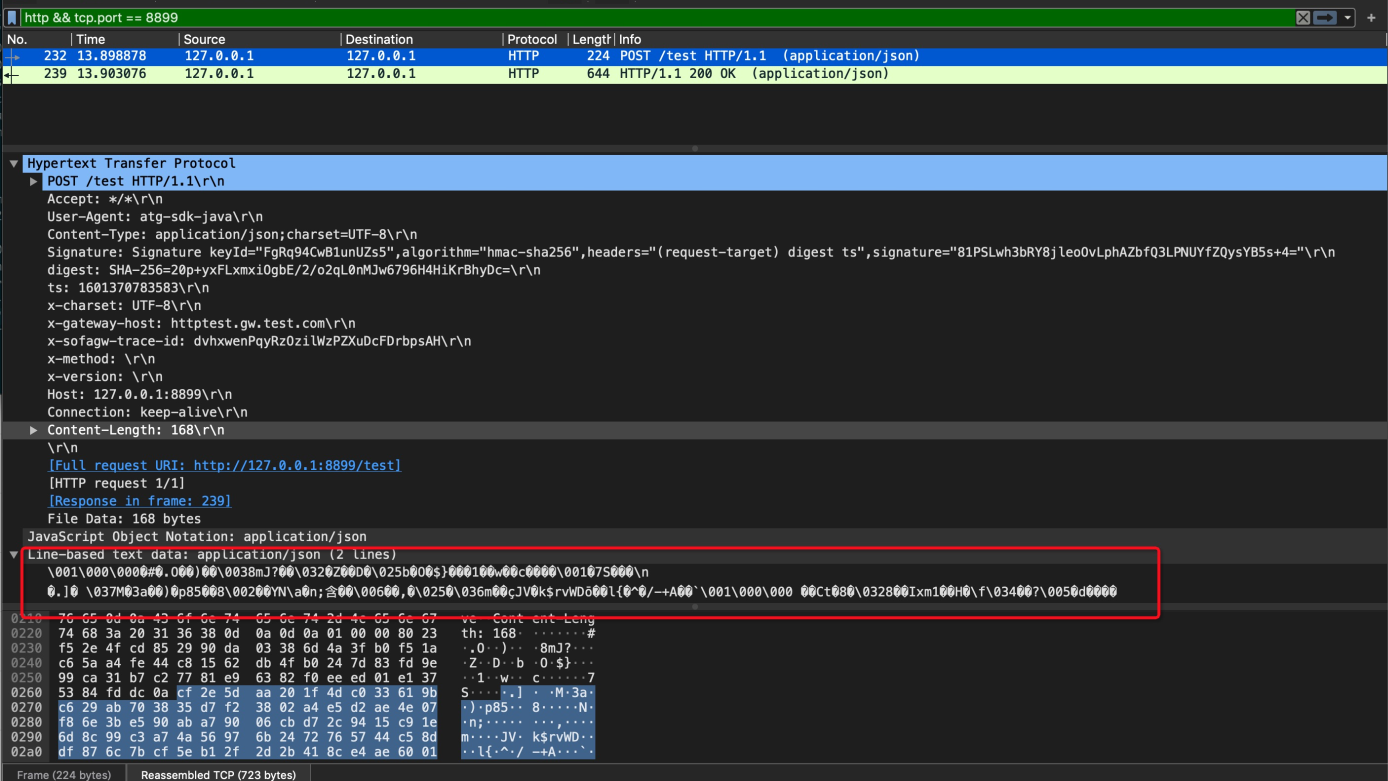Open the recent filter history dropdown

tap(1348, 18)
